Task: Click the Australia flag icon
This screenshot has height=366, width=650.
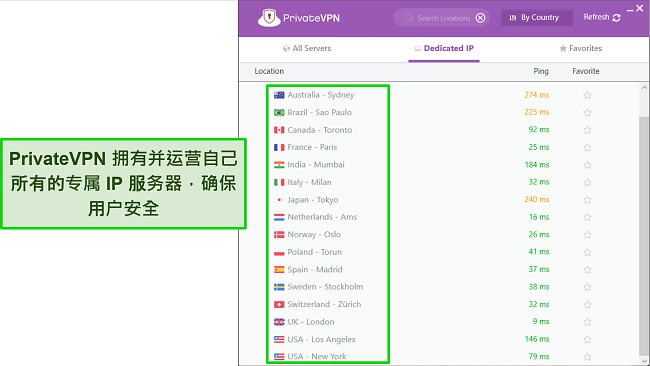Action: (x=279, y=95)
